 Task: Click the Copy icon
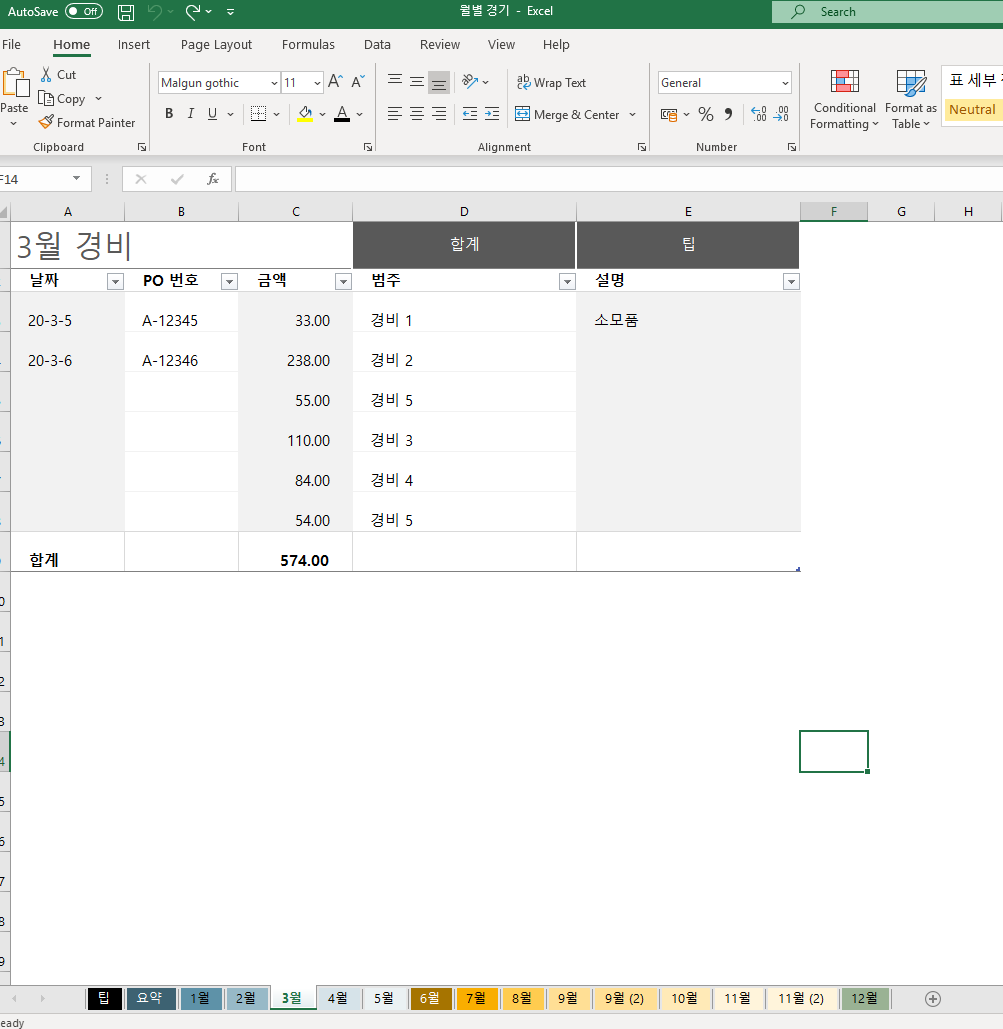(x=46, y=98)
